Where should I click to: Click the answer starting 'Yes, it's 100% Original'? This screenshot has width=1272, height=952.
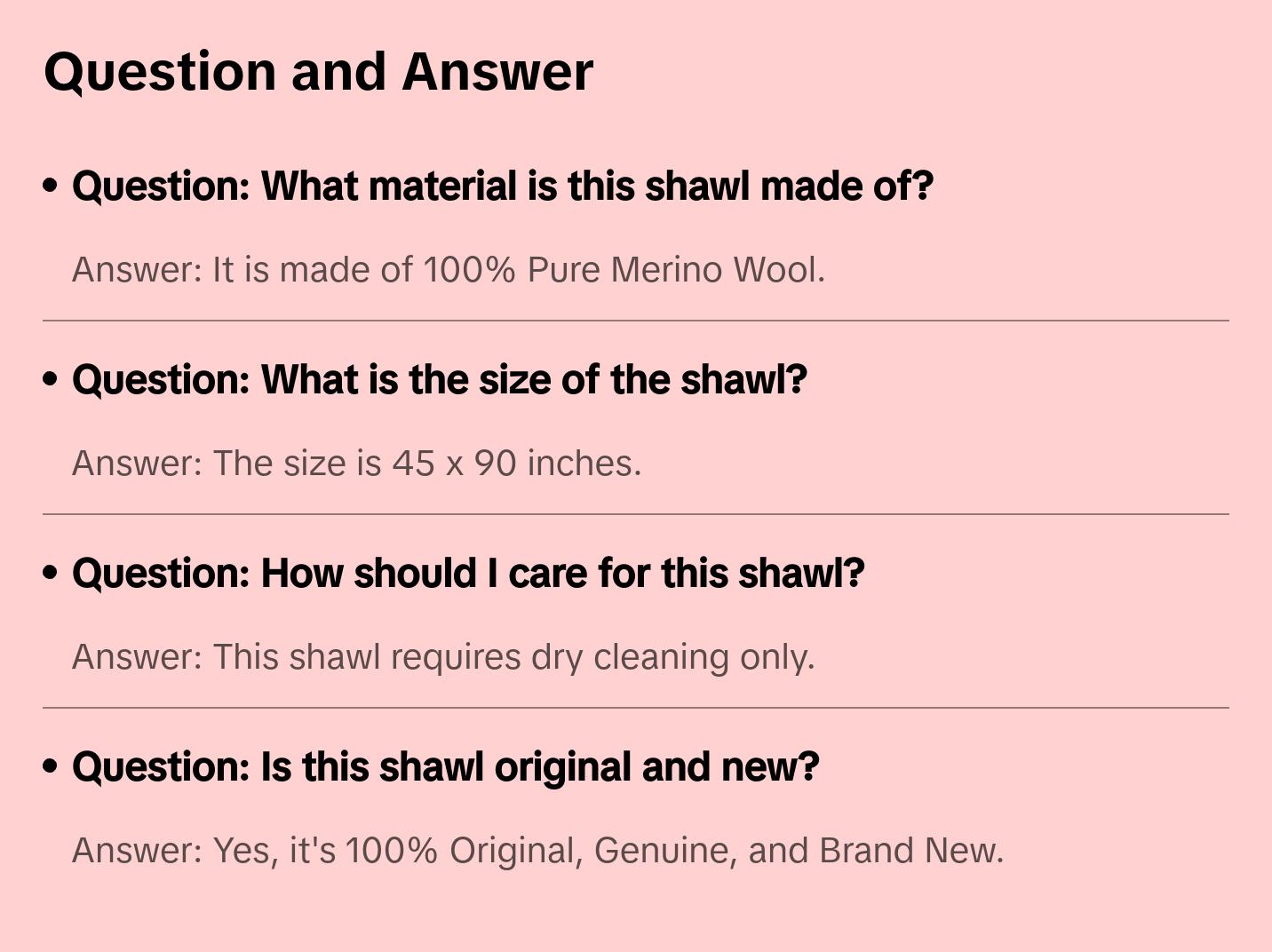(537, 851)
